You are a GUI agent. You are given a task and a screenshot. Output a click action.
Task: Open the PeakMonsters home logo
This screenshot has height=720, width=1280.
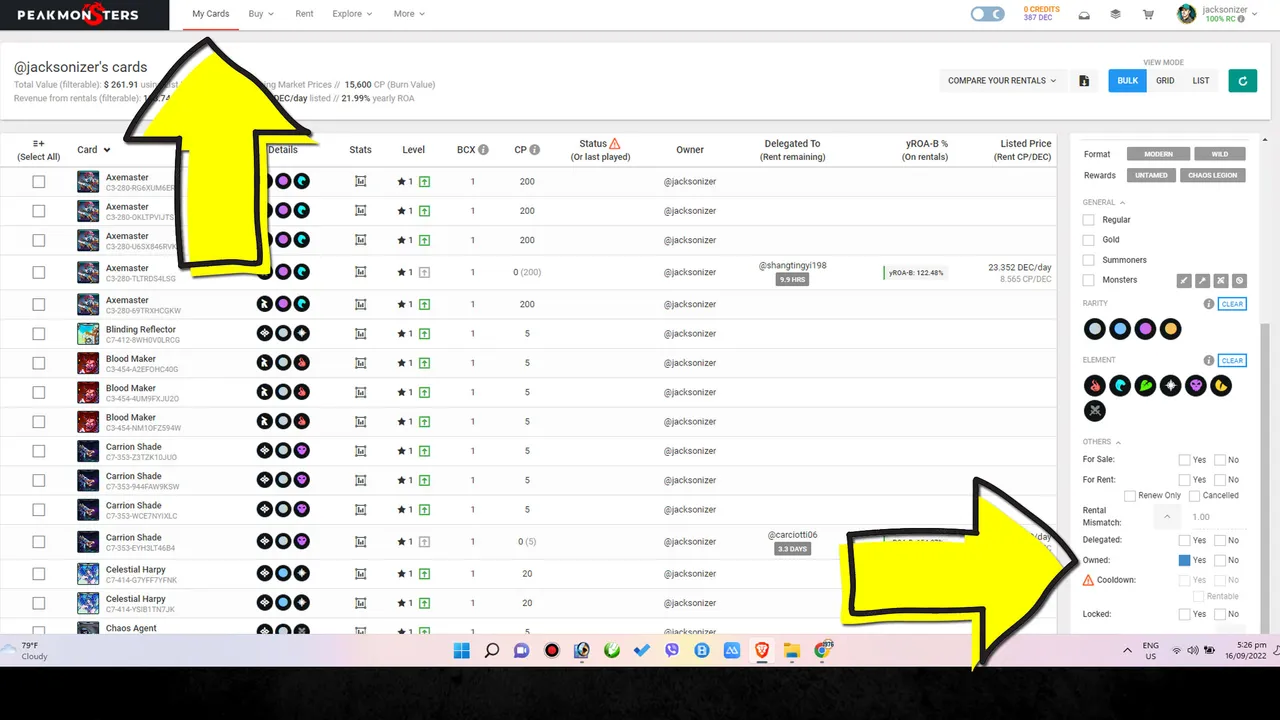click(78, 14)
